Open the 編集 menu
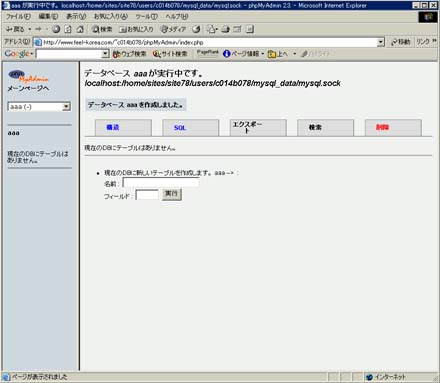The height and width of the screenshot is (383, 440). tap(48, 16)
